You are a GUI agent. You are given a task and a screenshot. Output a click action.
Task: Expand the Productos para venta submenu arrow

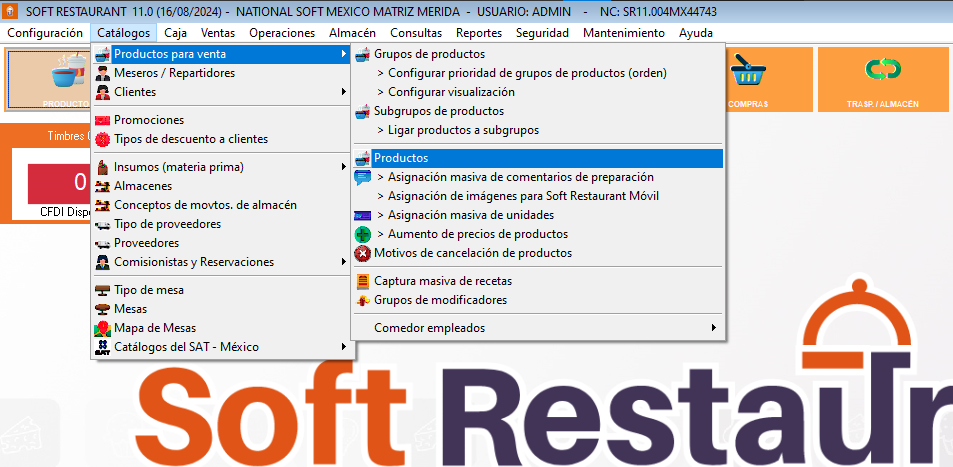344,55
